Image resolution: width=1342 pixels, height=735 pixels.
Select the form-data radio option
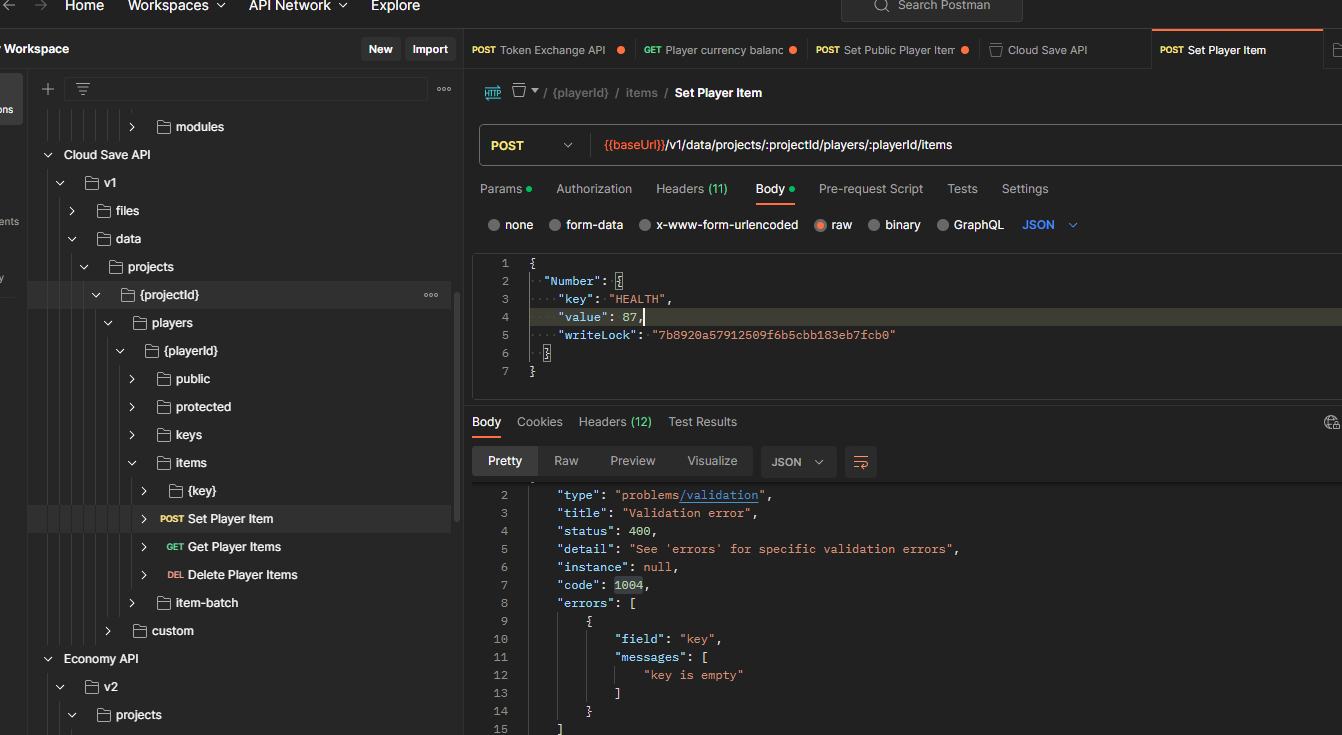pos(554,225)
